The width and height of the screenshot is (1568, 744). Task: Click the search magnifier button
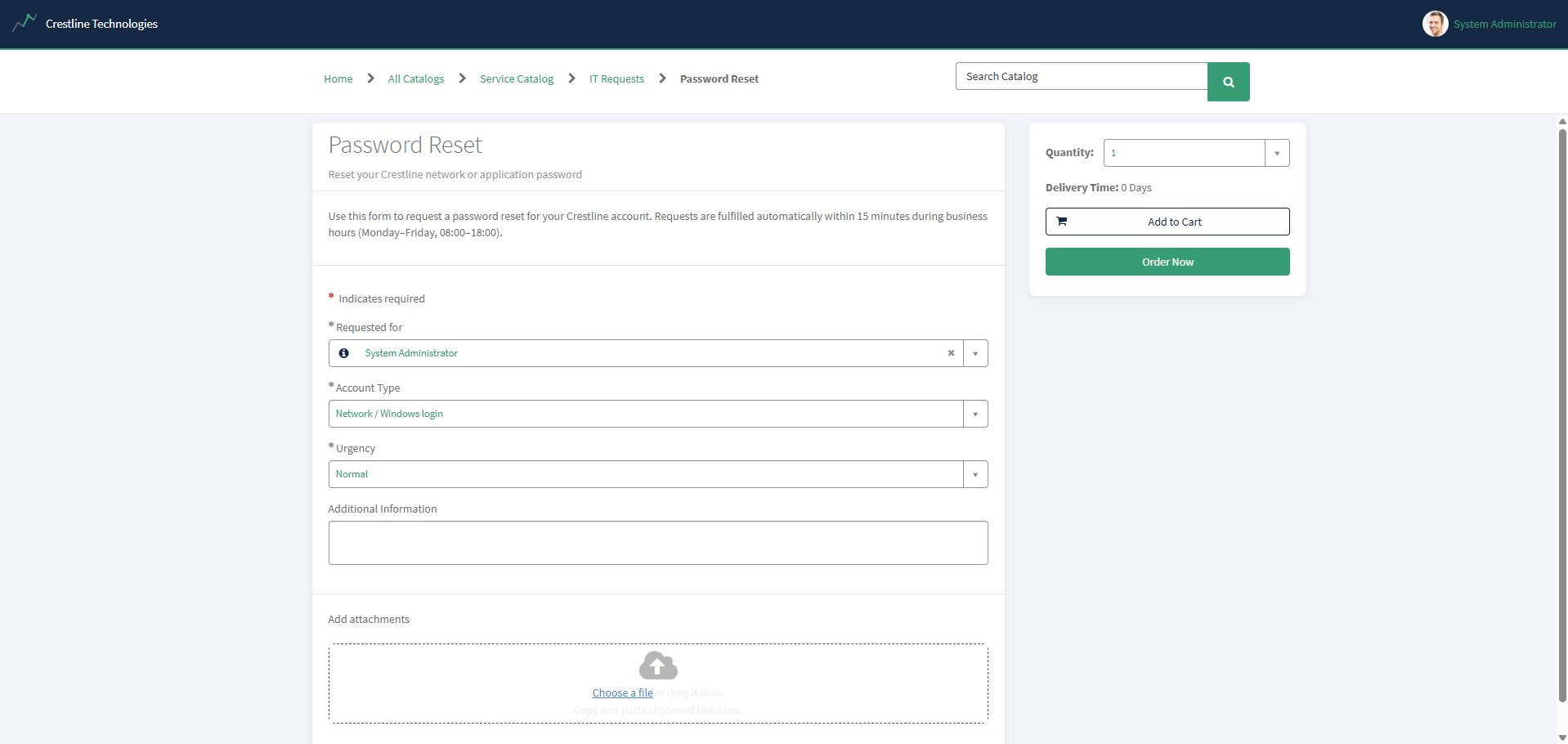(x=1228, y=82)
